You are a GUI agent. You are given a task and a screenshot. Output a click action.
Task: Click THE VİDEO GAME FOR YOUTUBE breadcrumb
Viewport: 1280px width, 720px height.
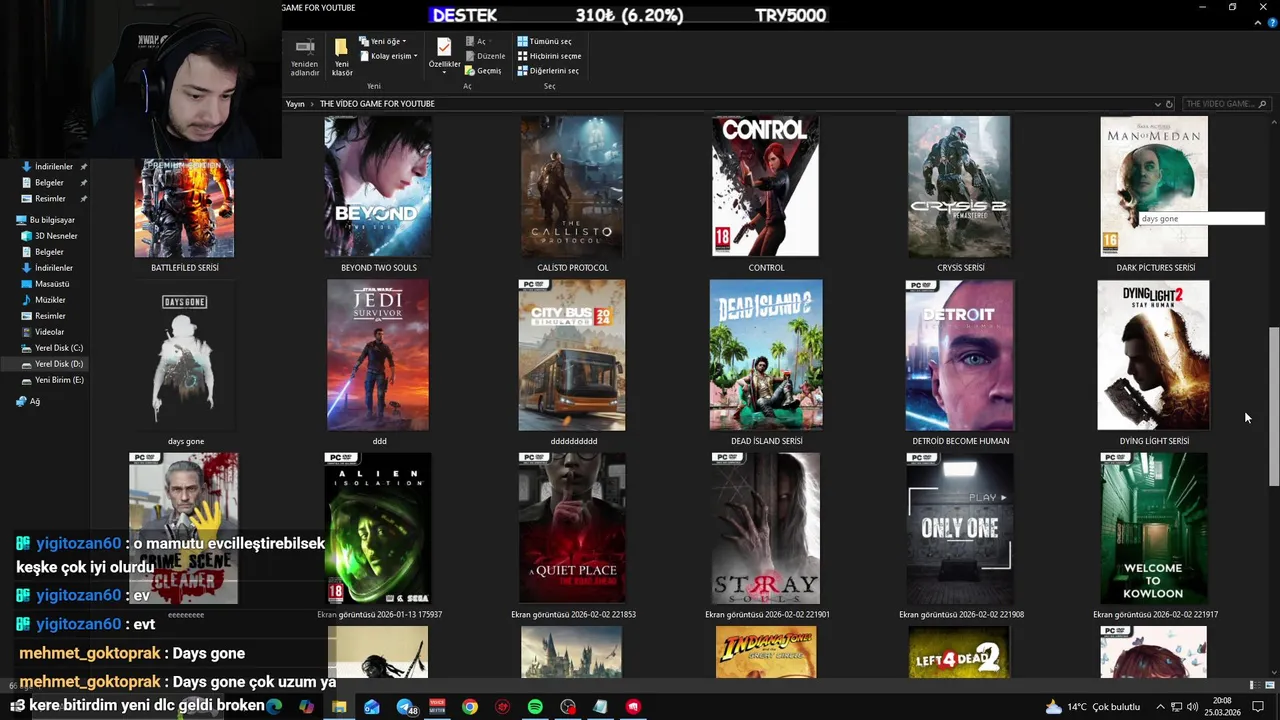(x=377, y=104)
